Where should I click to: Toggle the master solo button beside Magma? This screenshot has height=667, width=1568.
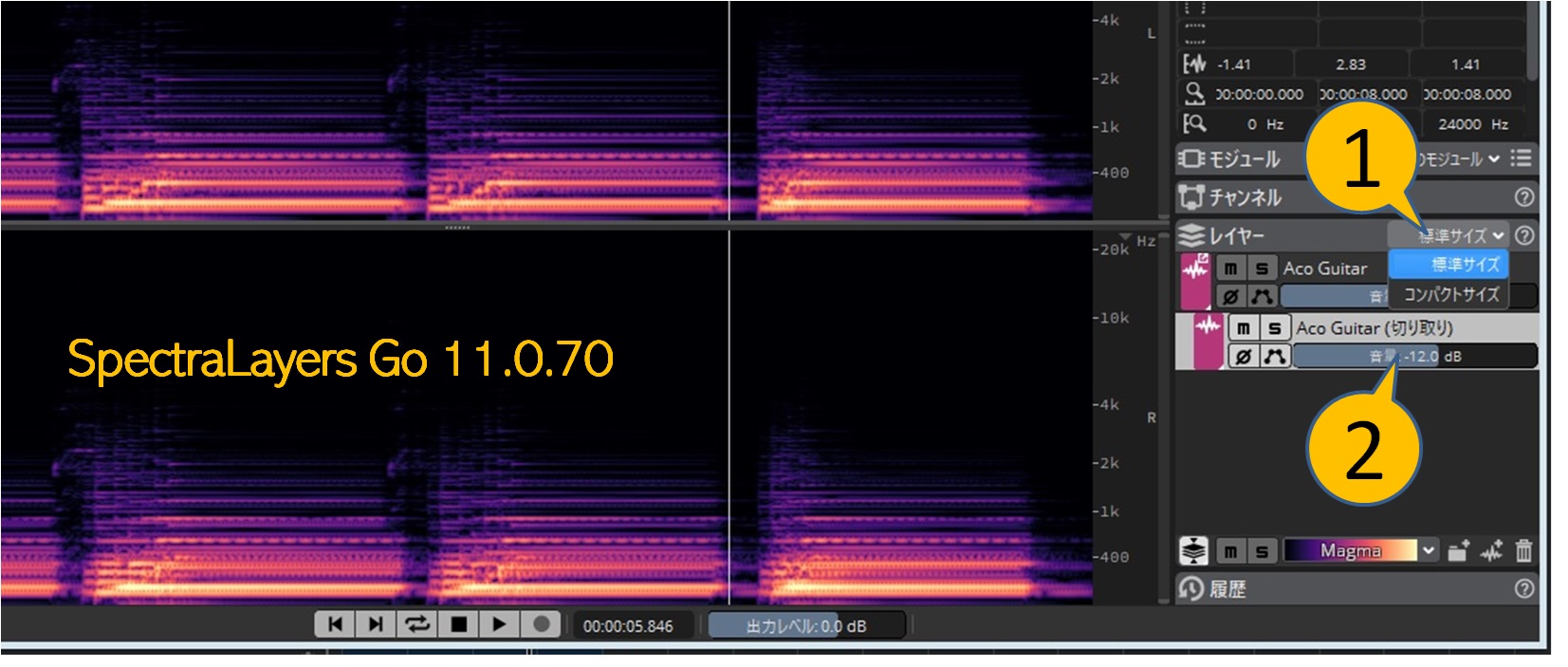tap(1261, 551)
